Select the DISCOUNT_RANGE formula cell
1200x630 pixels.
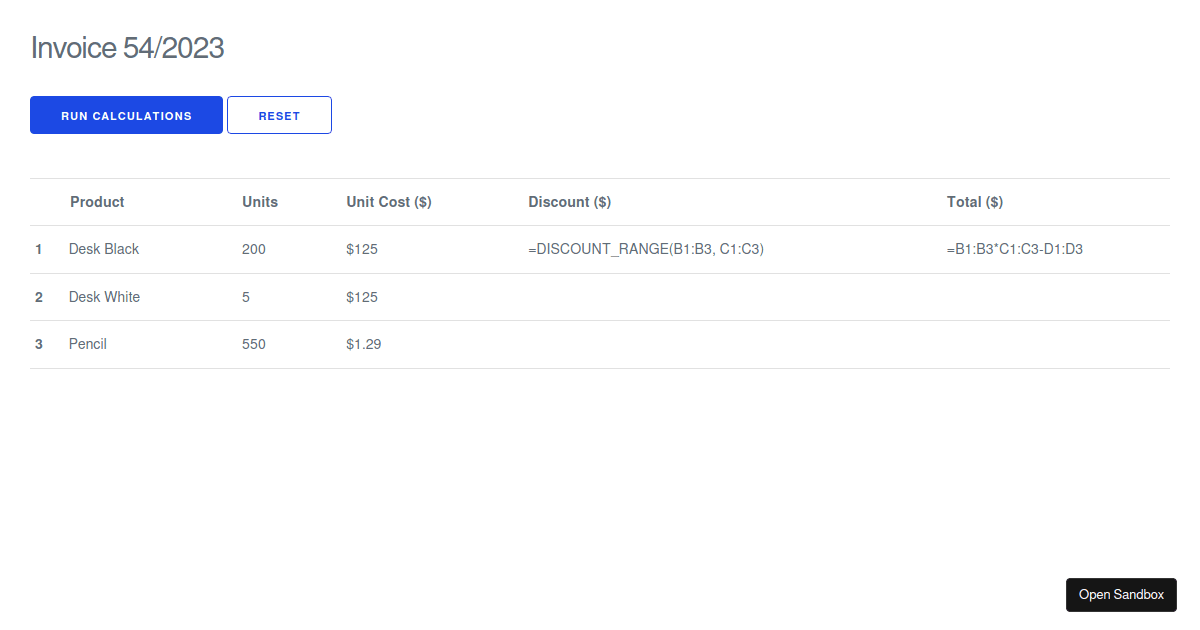point(646,249)
